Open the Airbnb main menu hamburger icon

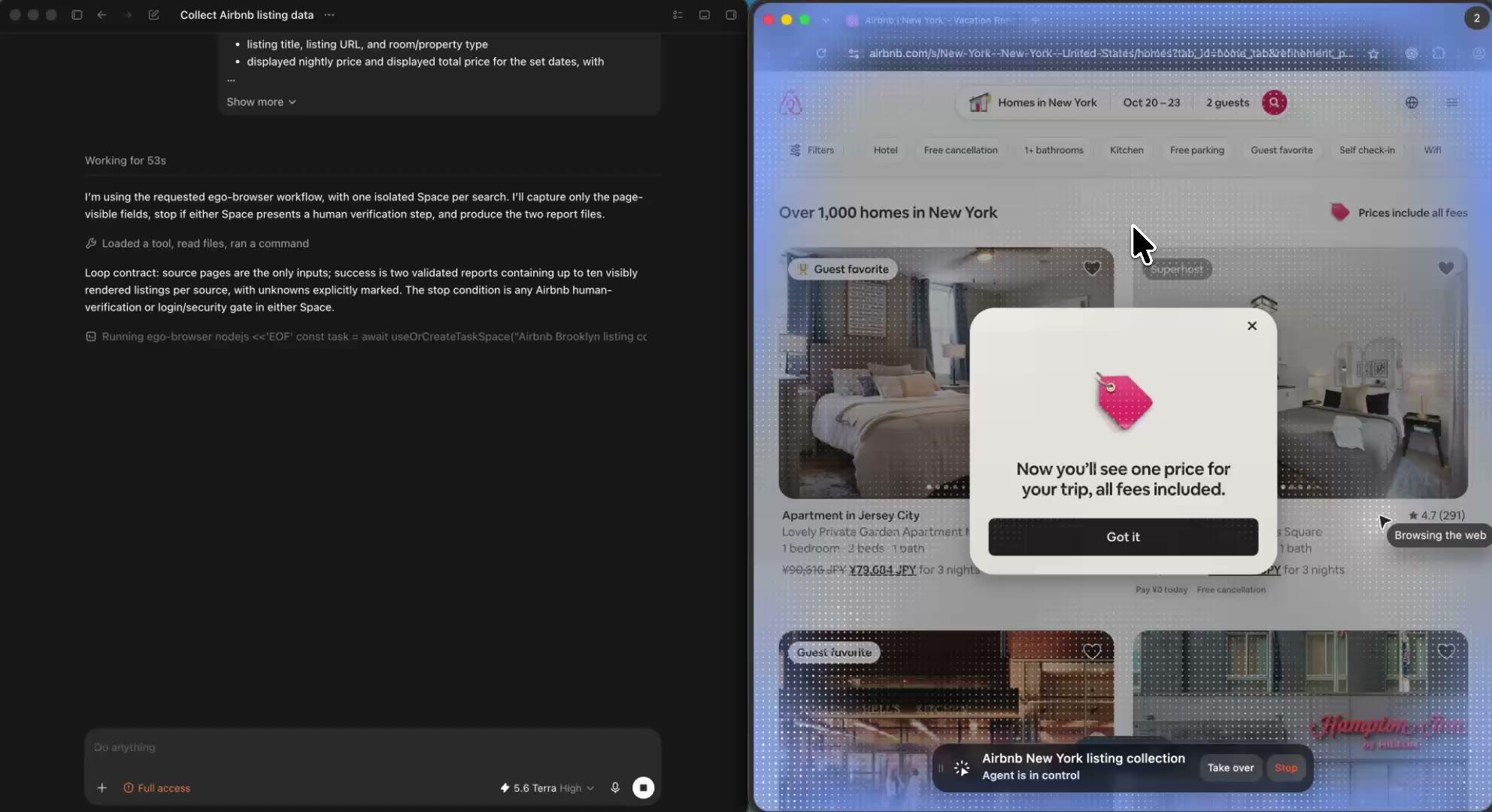pyautogui.click(x=1452, y=103)
